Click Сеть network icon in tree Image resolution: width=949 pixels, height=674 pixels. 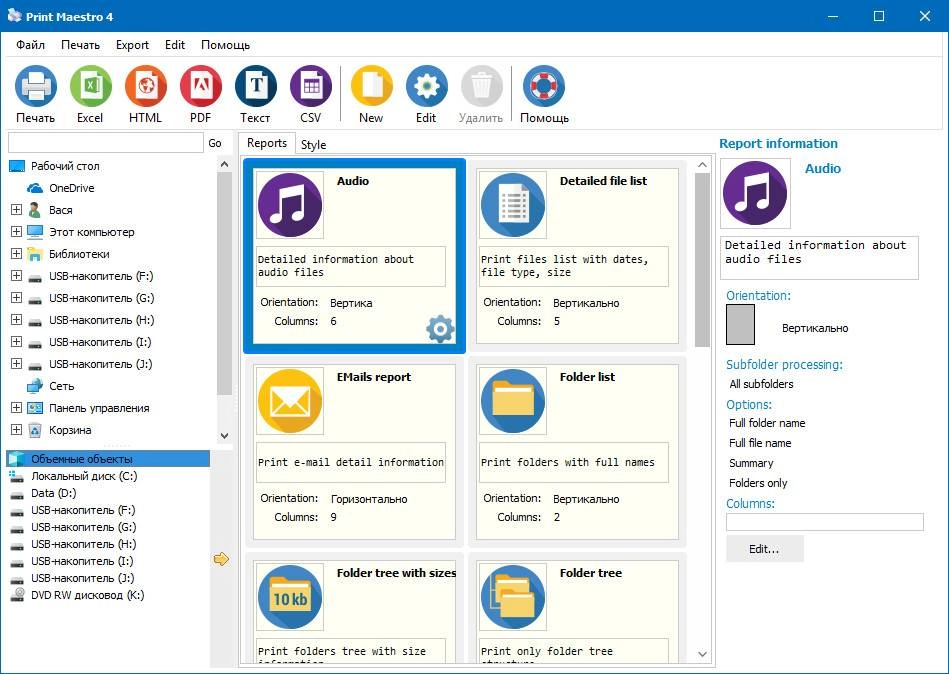35,386
